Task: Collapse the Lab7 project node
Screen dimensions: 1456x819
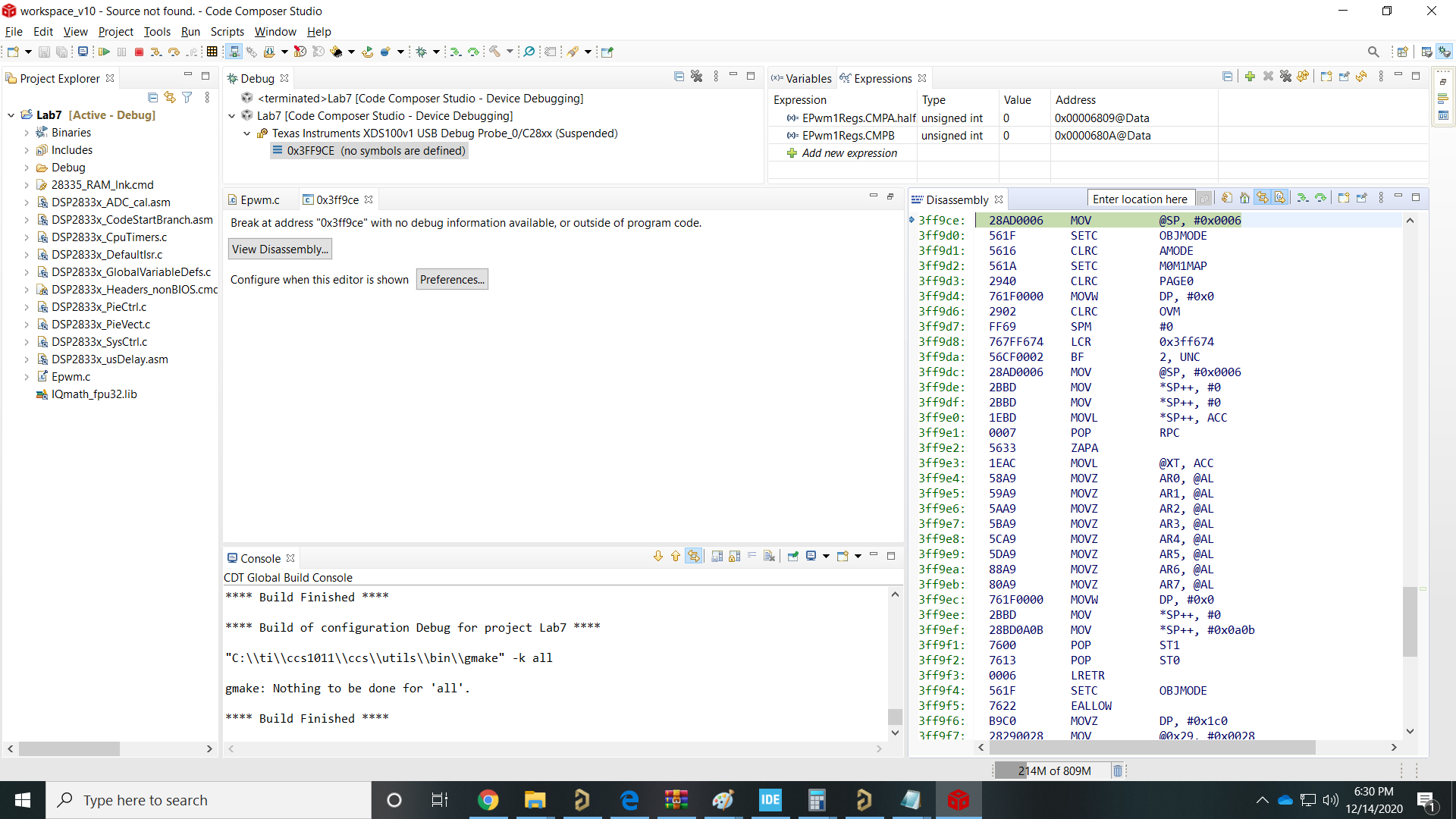Action: (x=10, y=115)
